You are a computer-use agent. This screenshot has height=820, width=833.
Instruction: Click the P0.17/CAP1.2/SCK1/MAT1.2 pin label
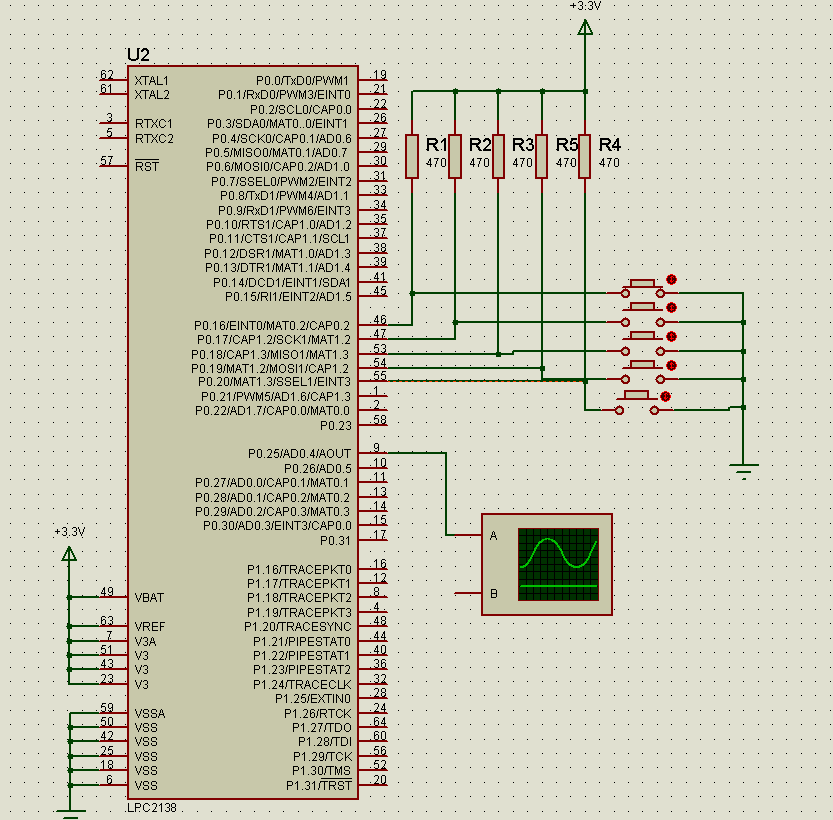point(274,340)
